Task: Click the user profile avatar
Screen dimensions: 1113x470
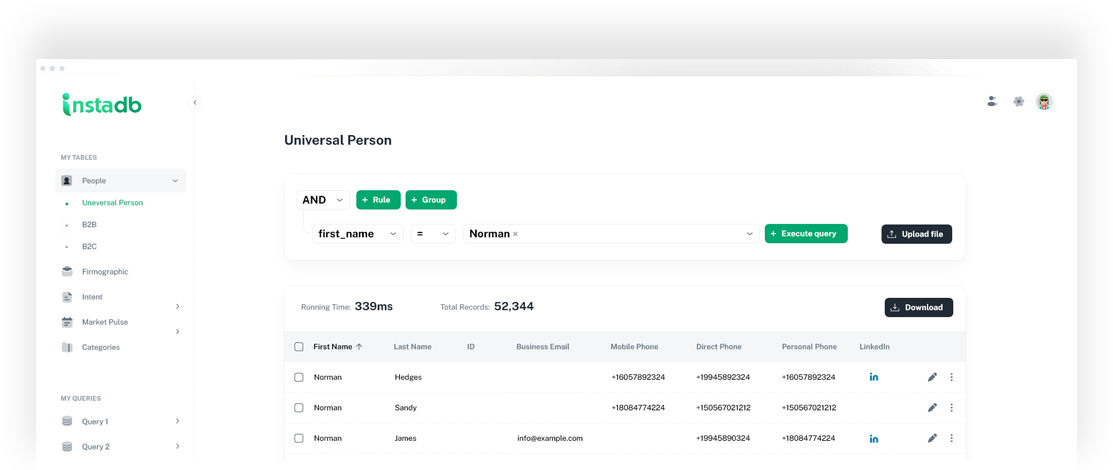Action: coord(1044,101)
